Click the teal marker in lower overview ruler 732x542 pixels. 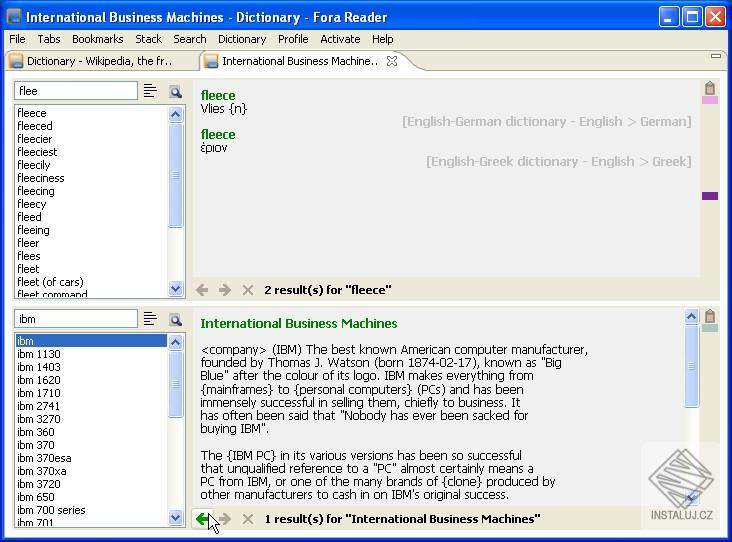point(710,328)
